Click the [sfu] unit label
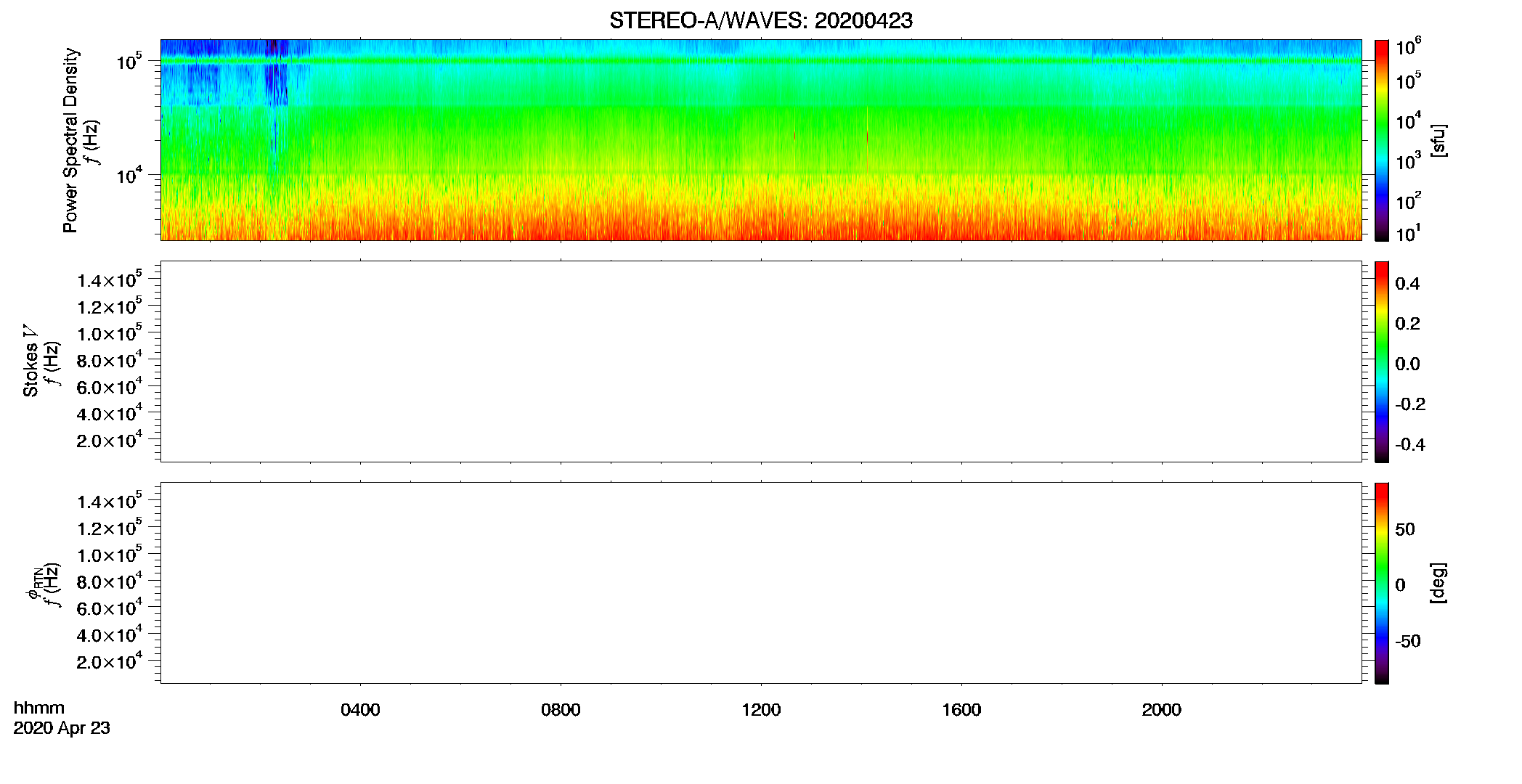This screenshot has height=784, width=1522. point(1438,140)
